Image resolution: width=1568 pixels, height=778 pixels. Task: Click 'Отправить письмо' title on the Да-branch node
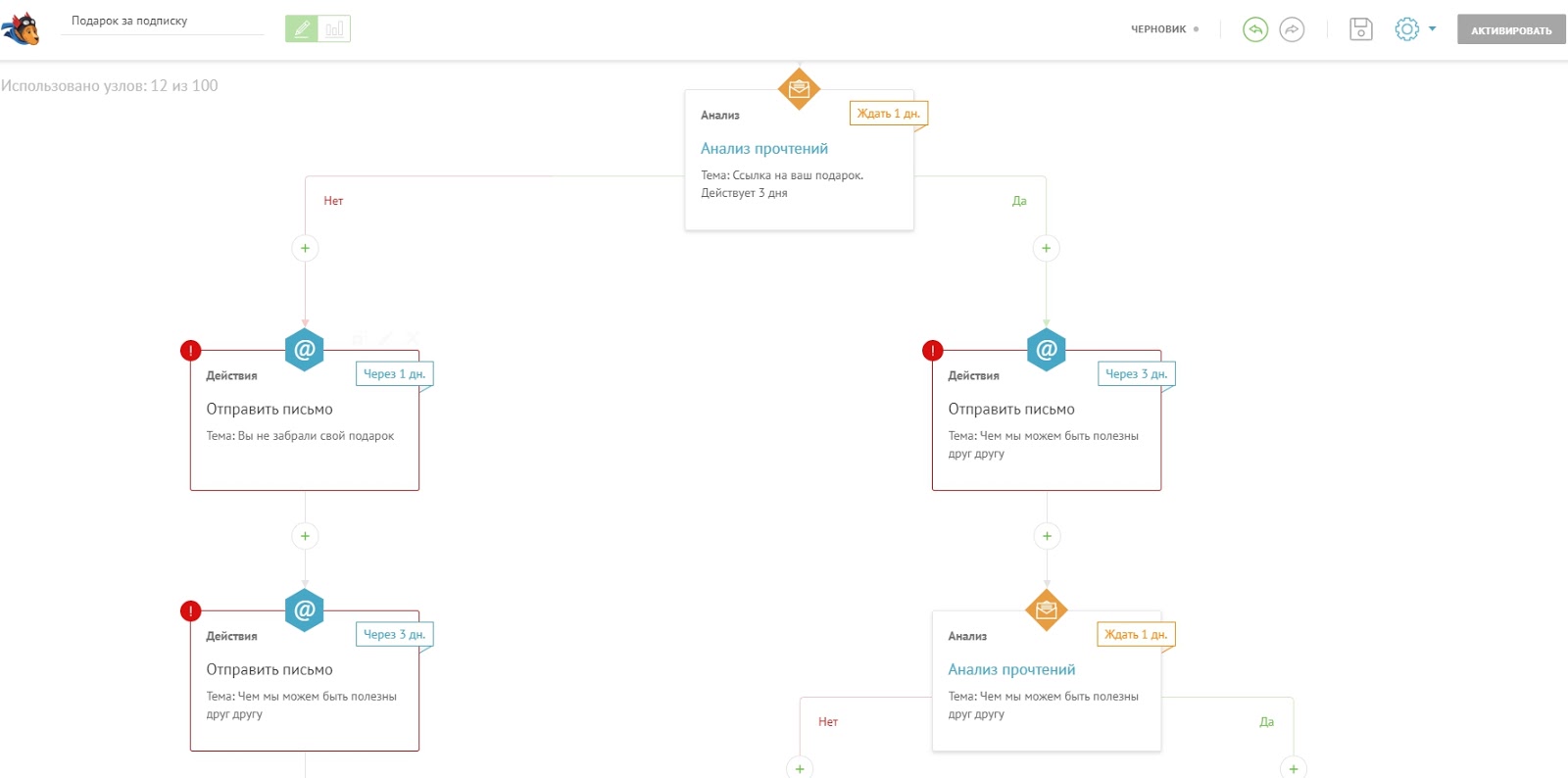[x=1011, y=410]
